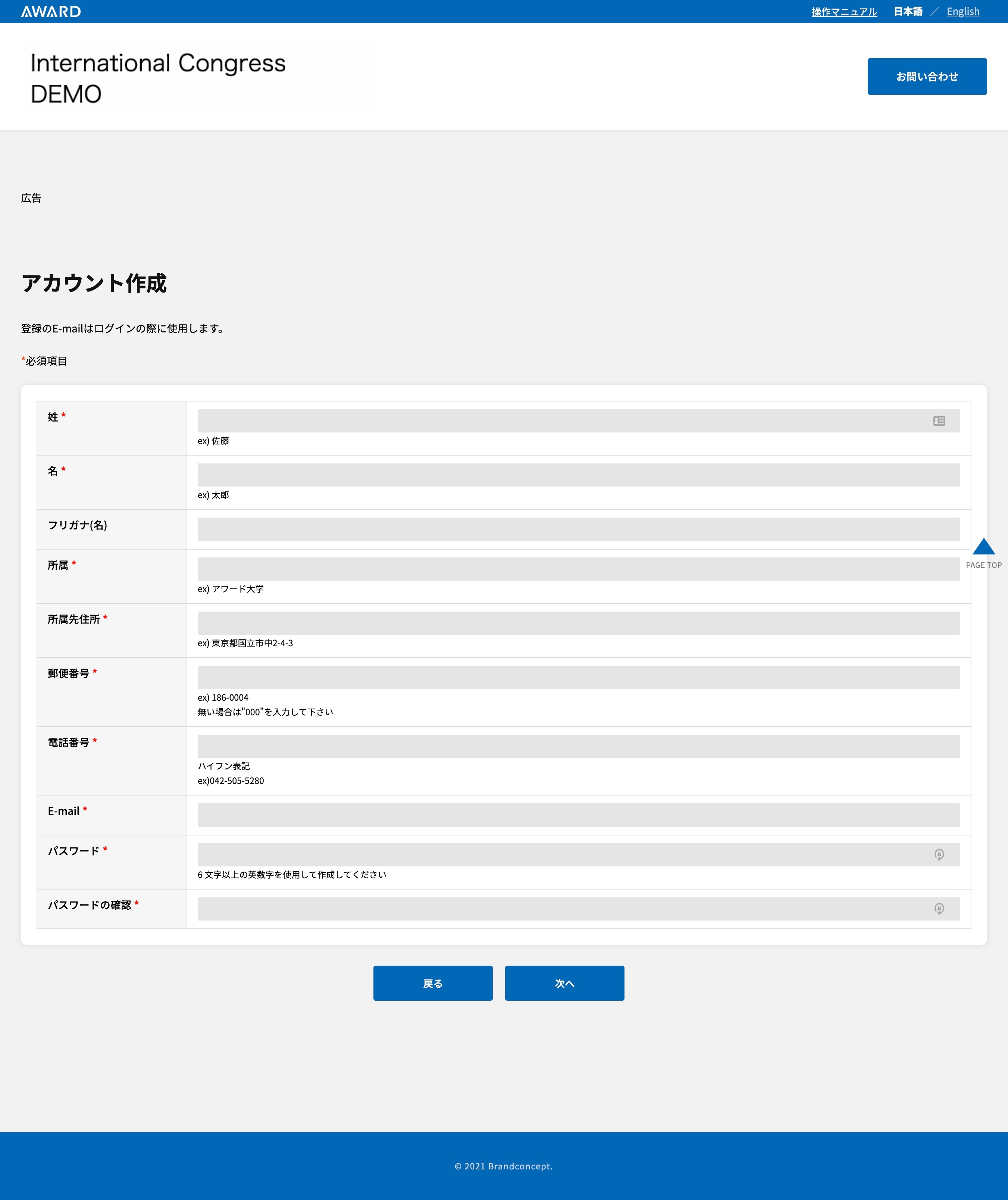Screen dimensions: 1008x1200
Task: Click the 'ex) 東京都国立市中2-4-3' hint
Action: tap(245, 643)
